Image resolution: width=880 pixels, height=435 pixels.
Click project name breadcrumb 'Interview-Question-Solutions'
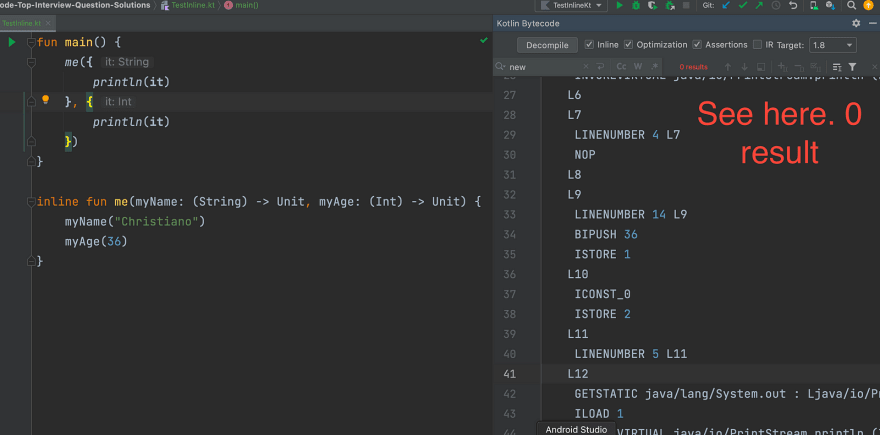click(75, 5)
